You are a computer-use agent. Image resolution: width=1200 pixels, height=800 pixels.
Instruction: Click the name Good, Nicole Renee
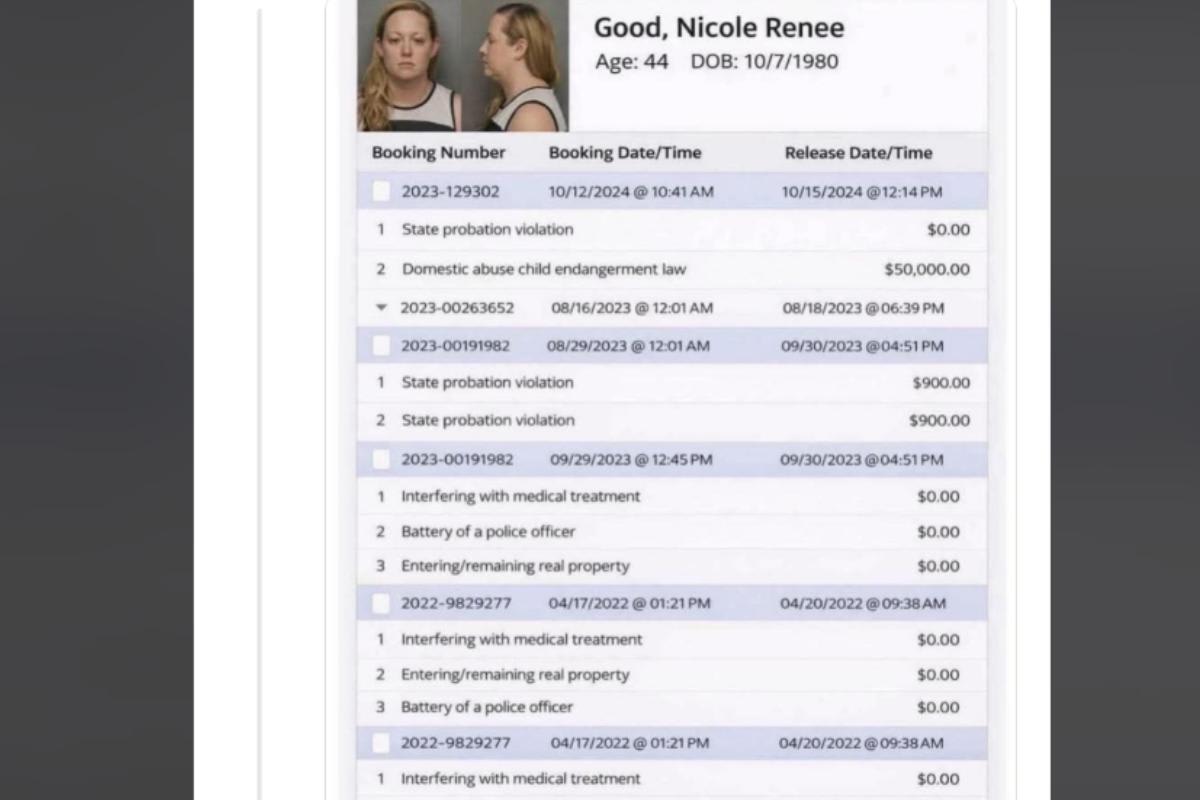pos(719,28)
